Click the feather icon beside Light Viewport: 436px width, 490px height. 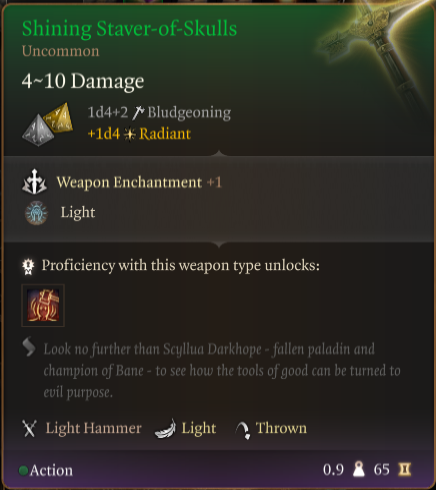tap(165, 429)
